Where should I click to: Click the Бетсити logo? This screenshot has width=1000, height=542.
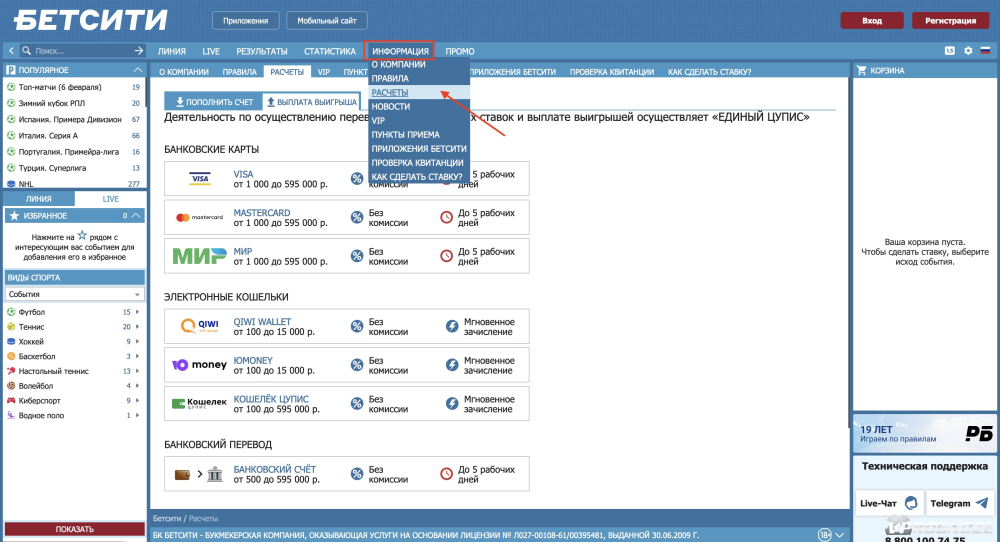click(91, 20)
